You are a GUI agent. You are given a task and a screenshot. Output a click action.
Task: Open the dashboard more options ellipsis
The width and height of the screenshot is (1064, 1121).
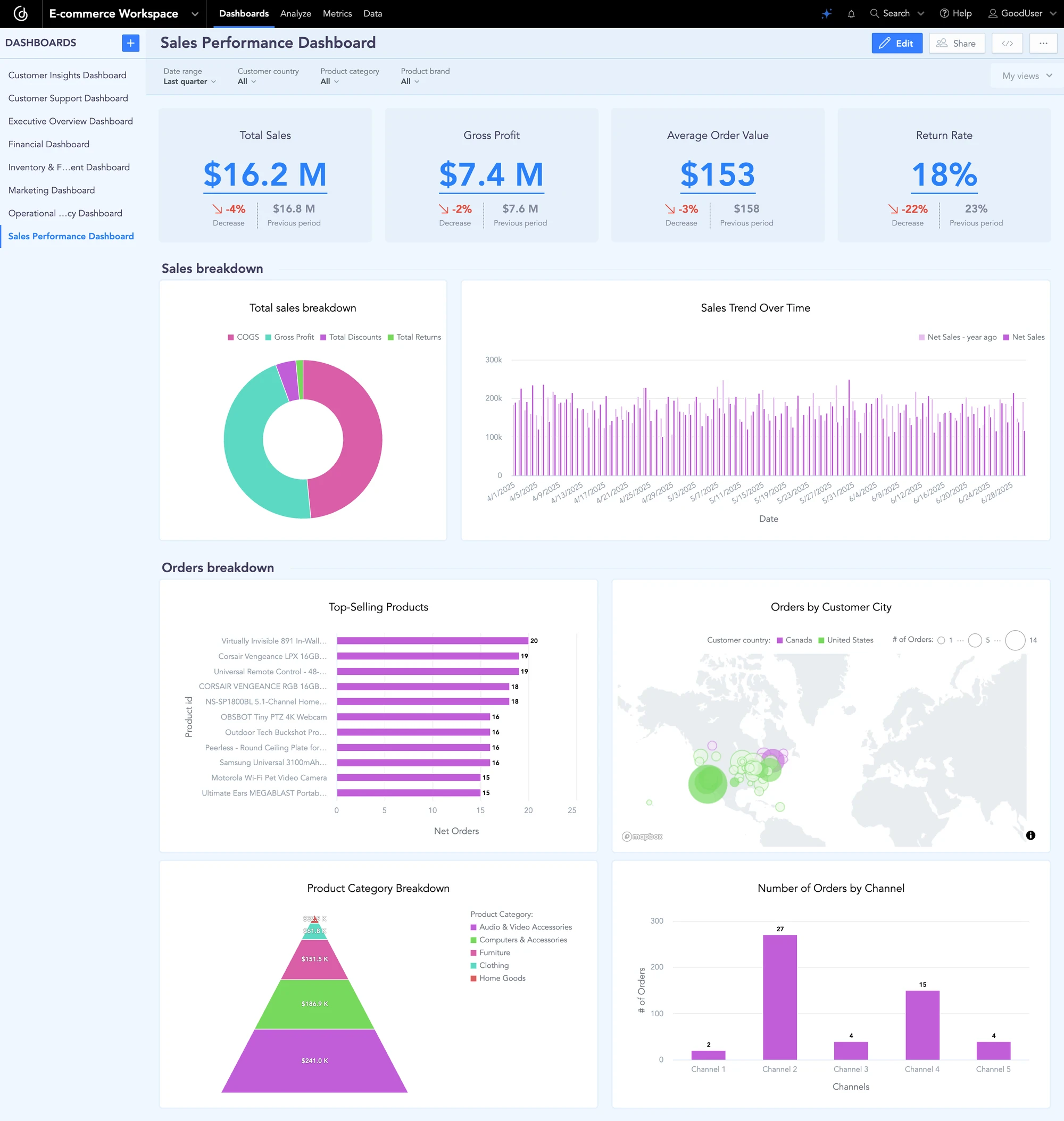tap(1043, 43)
